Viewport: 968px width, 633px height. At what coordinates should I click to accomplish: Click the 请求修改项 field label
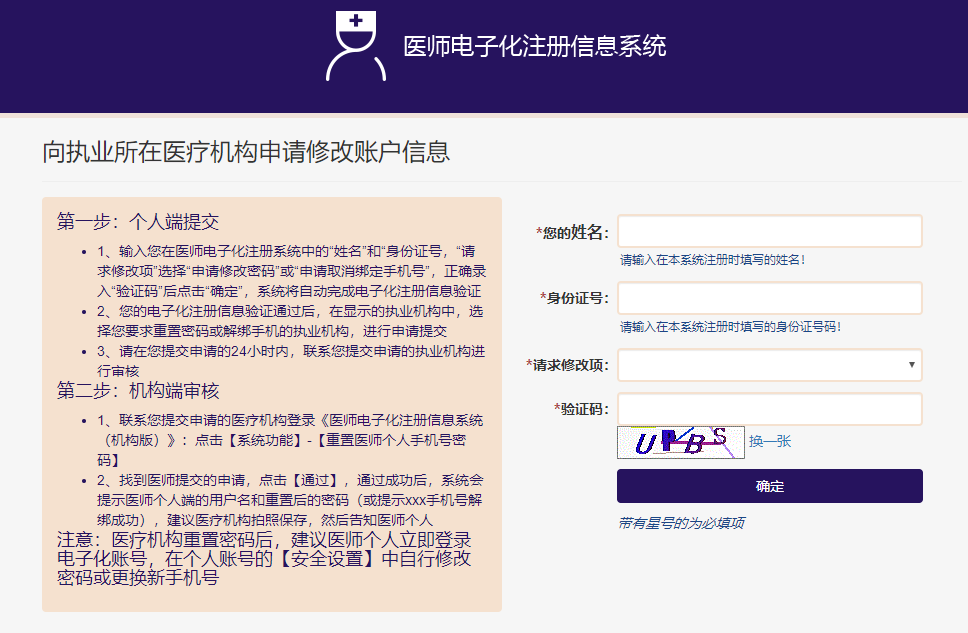tap(569, 365)
